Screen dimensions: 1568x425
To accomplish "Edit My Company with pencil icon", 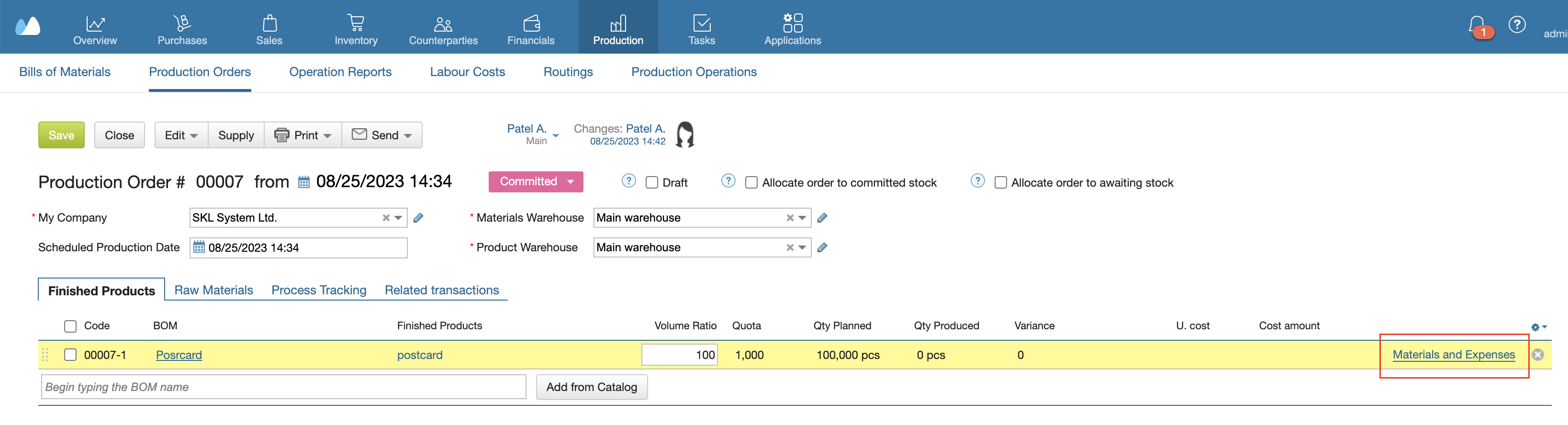I will [x=418, y=218].
